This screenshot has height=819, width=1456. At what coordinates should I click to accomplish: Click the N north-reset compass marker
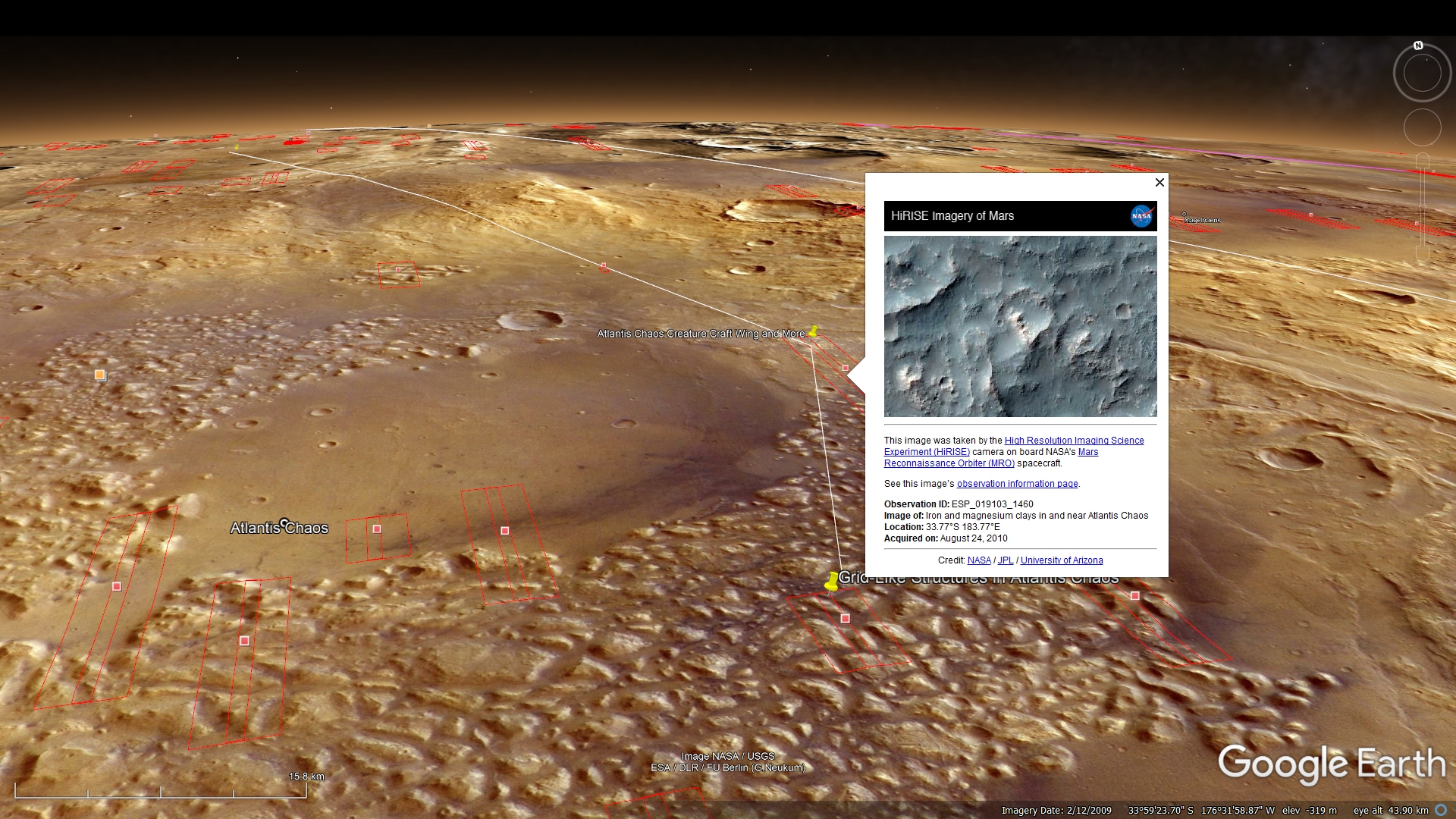coord(1418,45)
